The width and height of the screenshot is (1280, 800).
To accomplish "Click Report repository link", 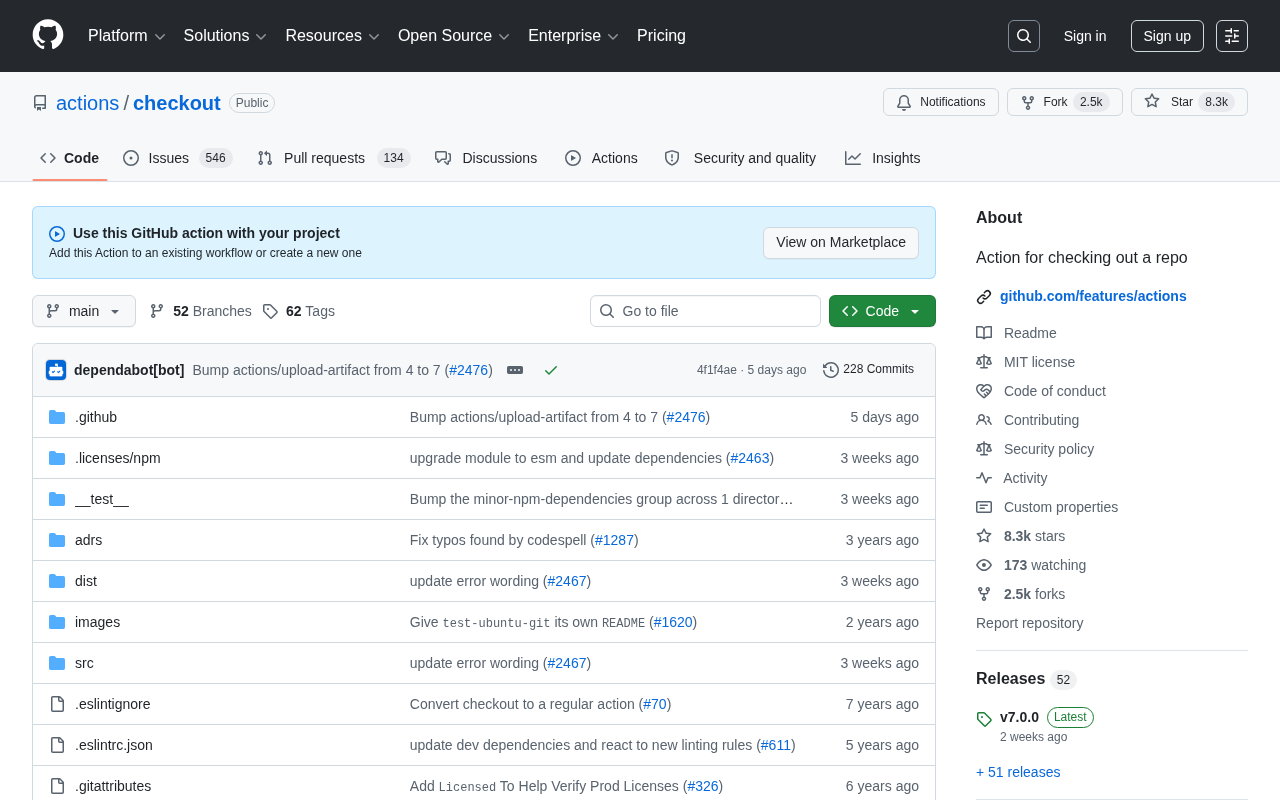I will (1029, 623).
